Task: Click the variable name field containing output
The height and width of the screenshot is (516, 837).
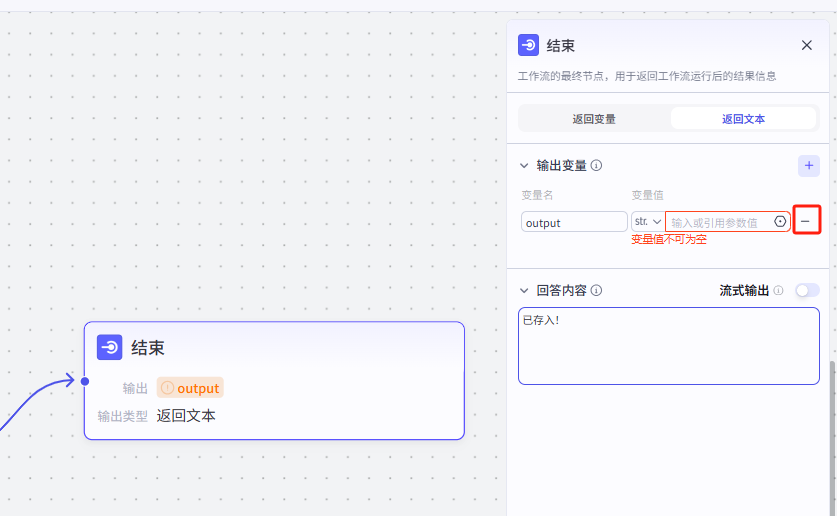Action: coord(574,222)
